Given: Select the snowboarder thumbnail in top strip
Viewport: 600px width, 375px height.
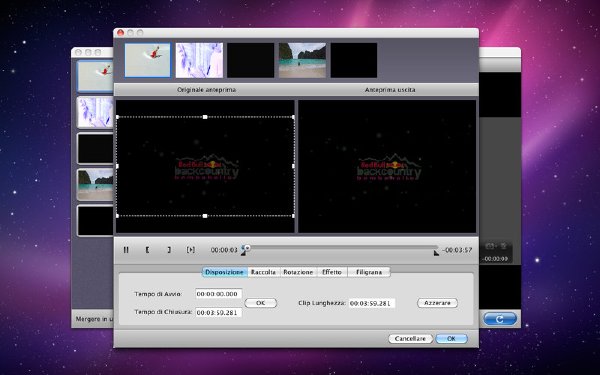Looking at the screenshot, I should coord(148,60).
